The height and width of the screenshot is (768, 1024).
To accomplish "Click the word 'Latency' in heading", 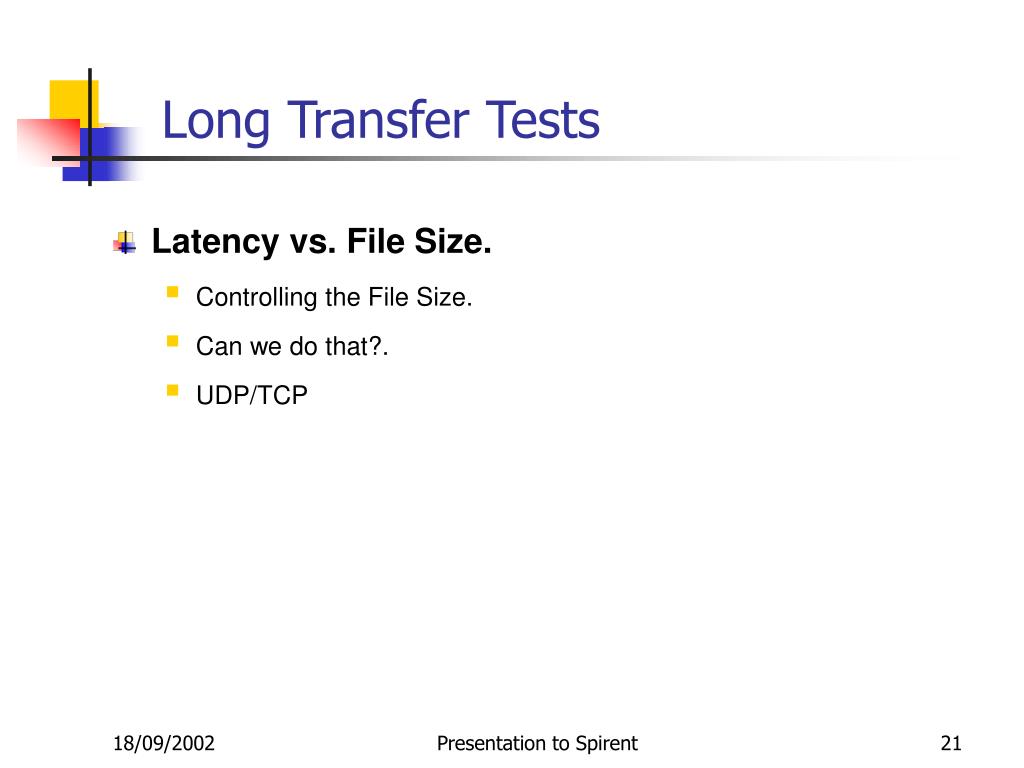I will 215,242.
